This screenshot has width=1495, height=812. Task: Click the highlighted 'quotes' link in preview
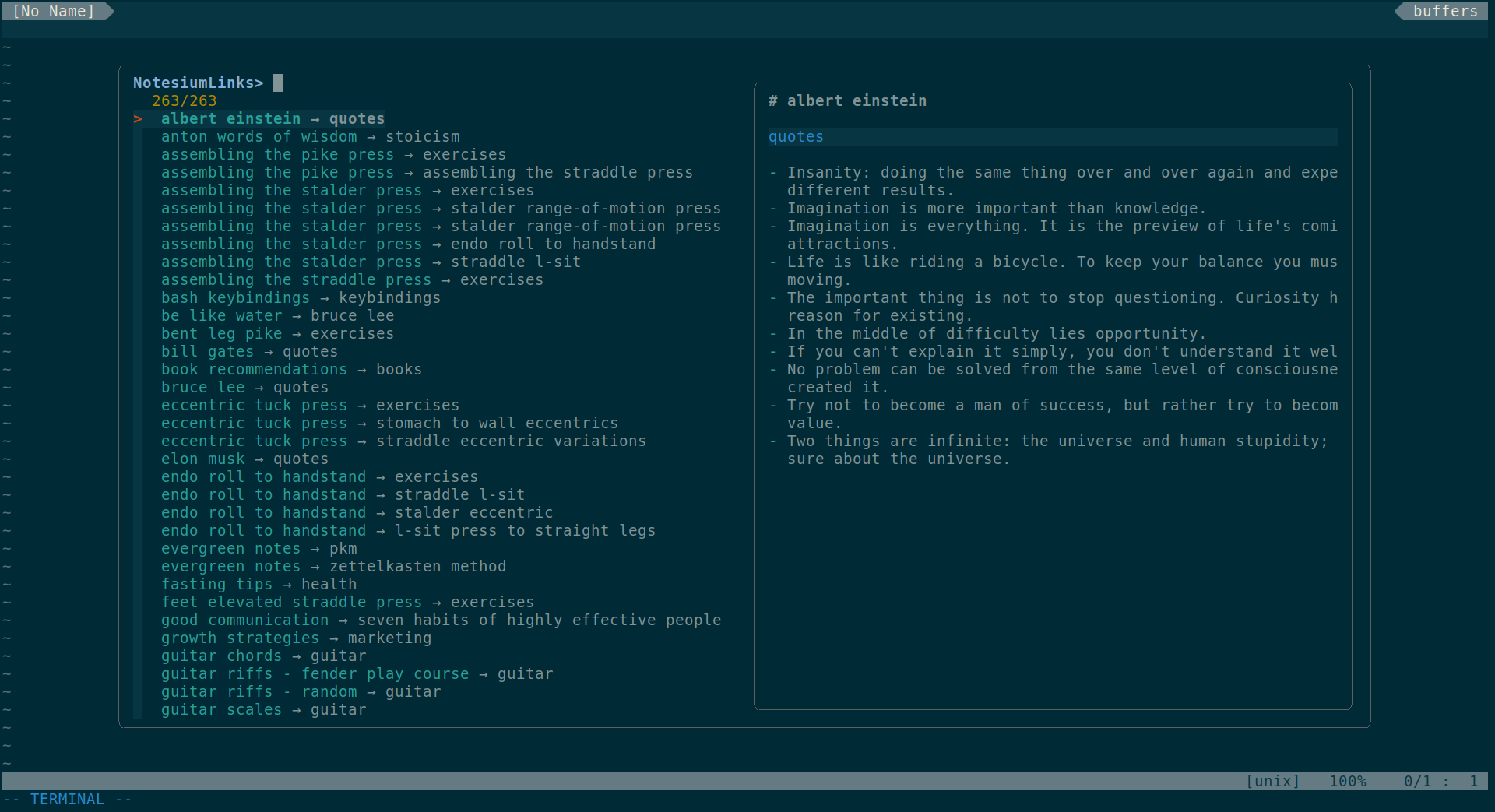[x=796, y=136]
